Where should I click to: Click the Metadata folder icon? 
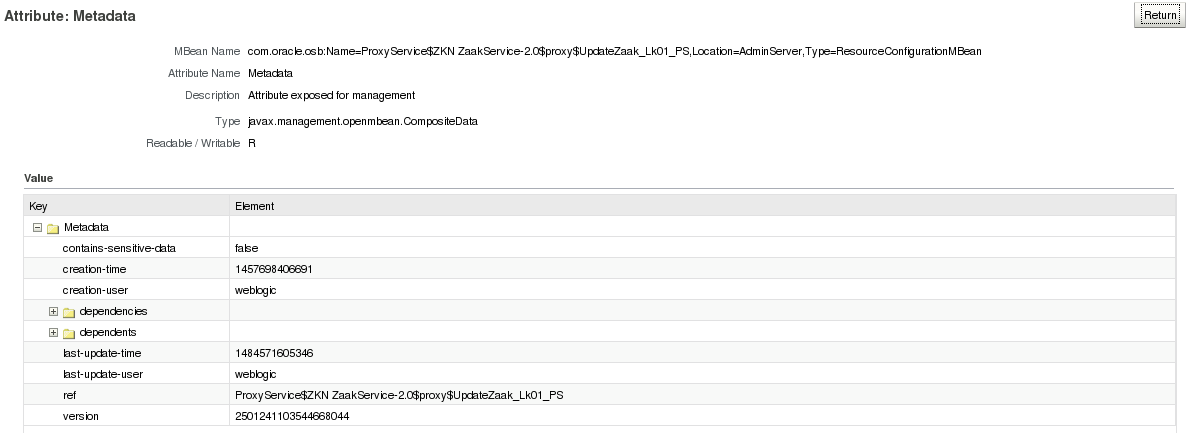[x=53, y=228]
